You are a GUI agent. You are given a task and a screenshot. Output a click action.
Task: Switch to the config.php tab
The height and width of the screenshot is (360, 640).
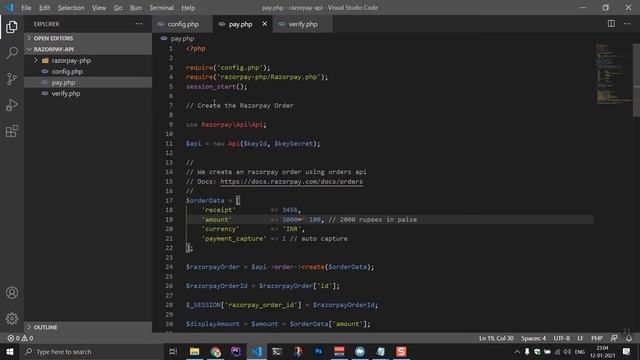(x=182, y=24)
